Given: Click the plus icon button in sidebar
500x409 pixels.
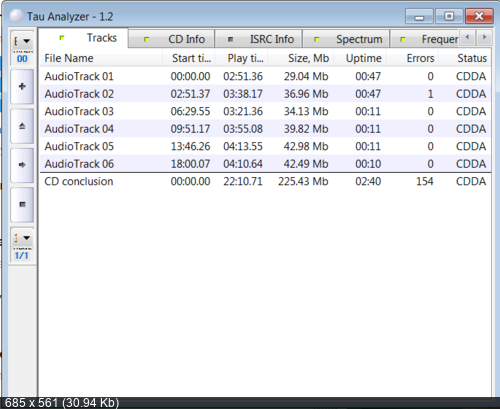Looking at the screenshot, I should click(22, 87).
